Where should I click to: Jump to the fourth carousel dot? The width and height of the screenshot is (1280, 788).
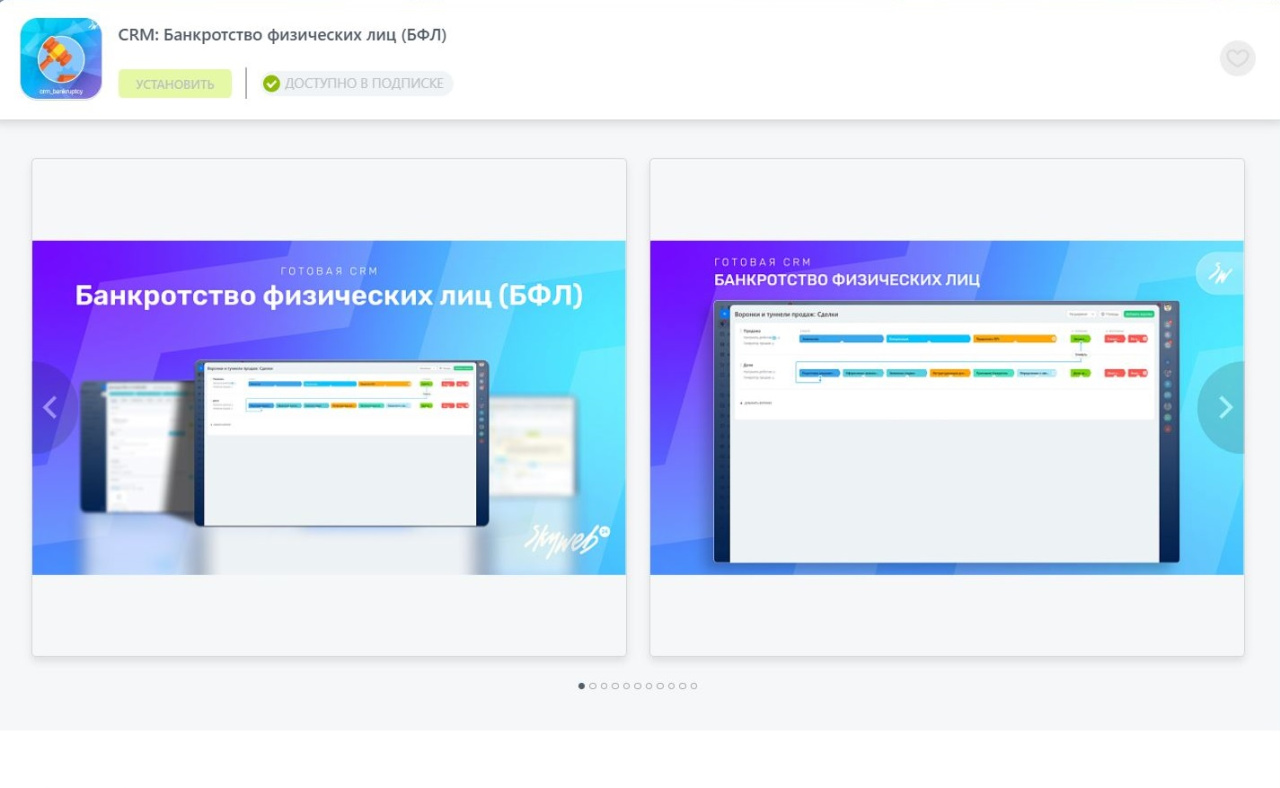(x=615, y=686)
